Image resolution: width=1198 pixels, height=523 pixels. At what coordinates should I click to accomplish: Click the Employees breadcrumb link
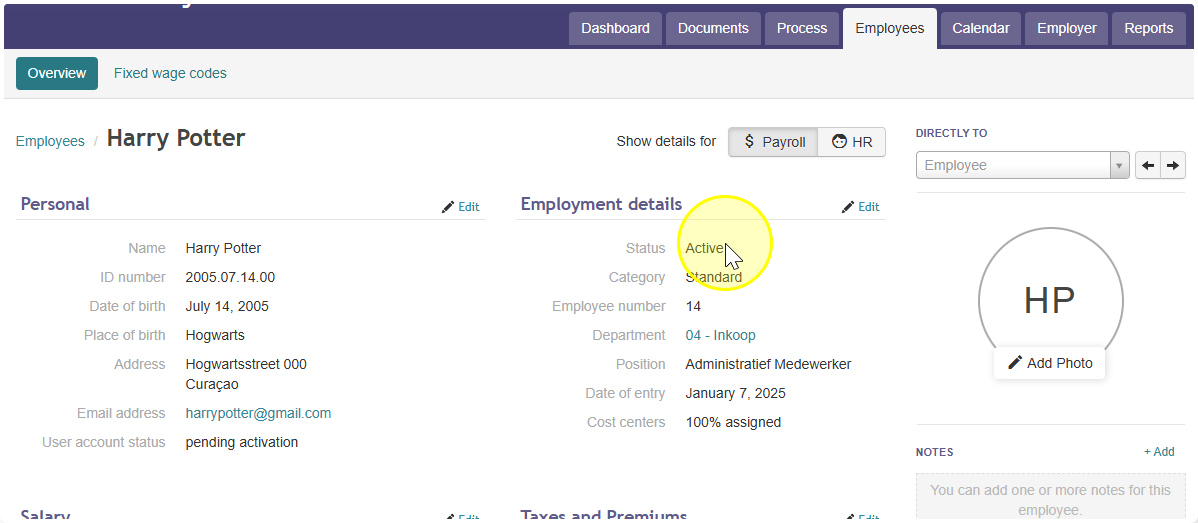click(x=50, y=141)
